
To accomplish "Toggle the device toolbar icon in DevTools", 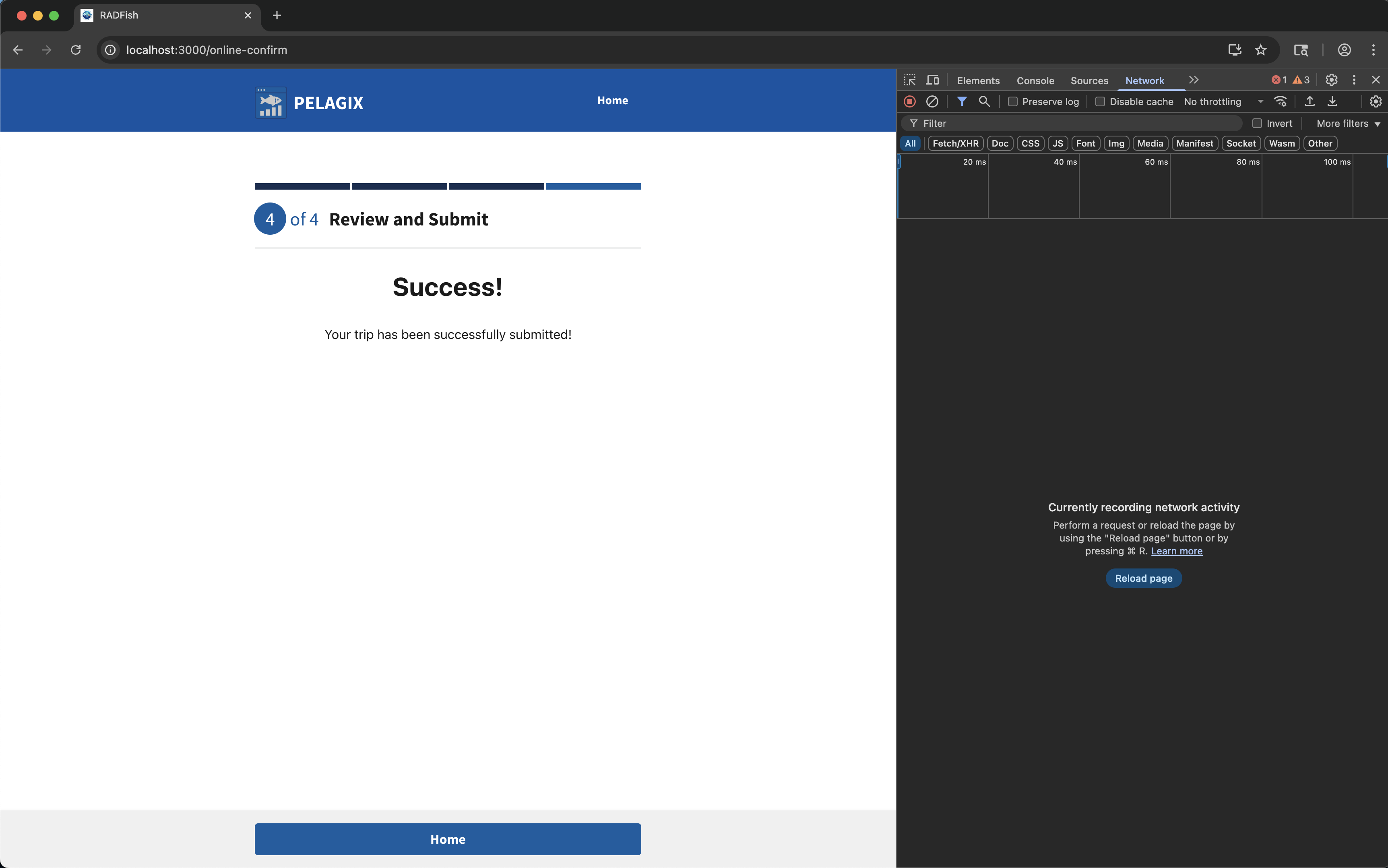I will pos(933,80).
